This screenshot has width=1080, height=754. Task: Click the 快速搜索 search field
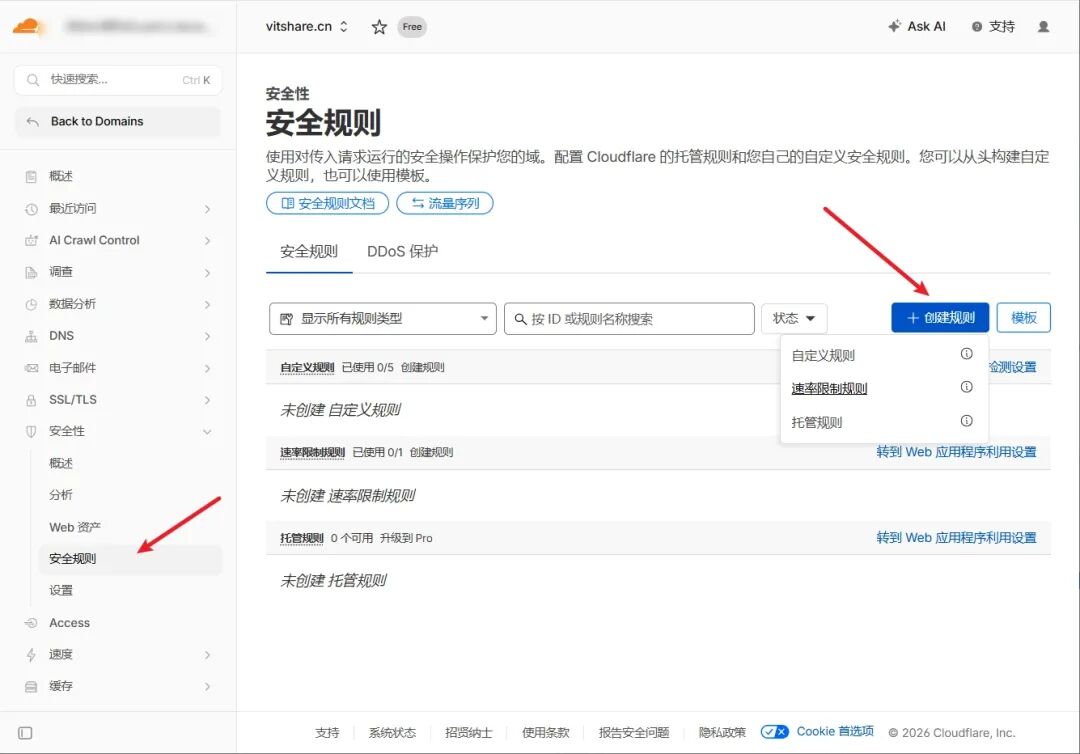pyautogui.click(x=118, y=80)
